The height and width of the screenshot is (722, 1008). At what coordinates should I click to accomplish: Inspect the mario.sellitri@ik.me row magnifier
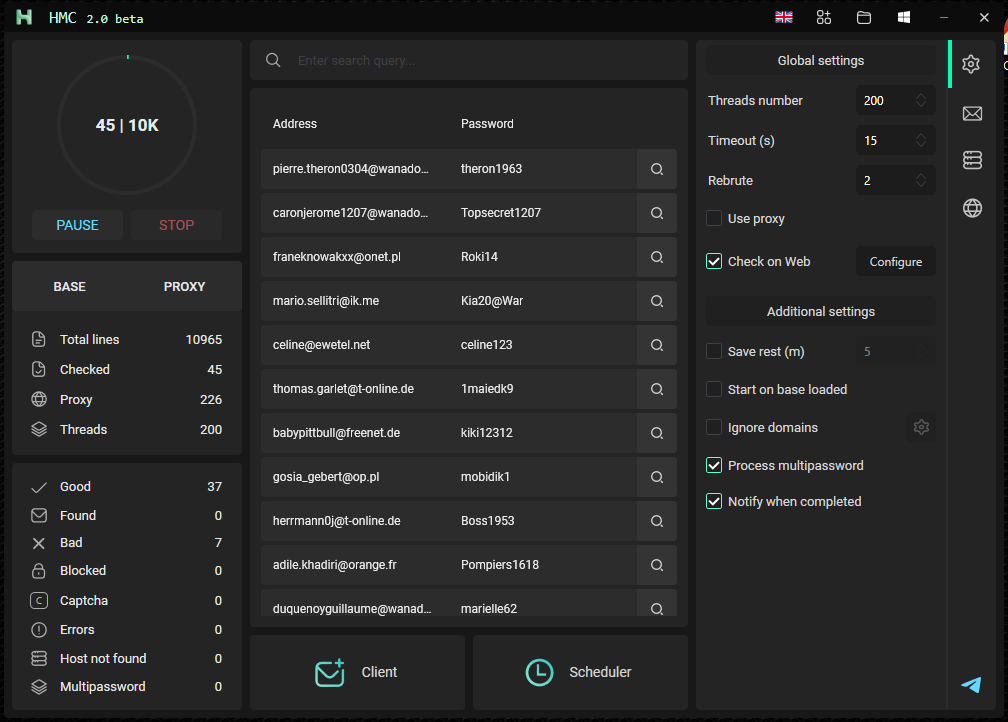[656, 301]
